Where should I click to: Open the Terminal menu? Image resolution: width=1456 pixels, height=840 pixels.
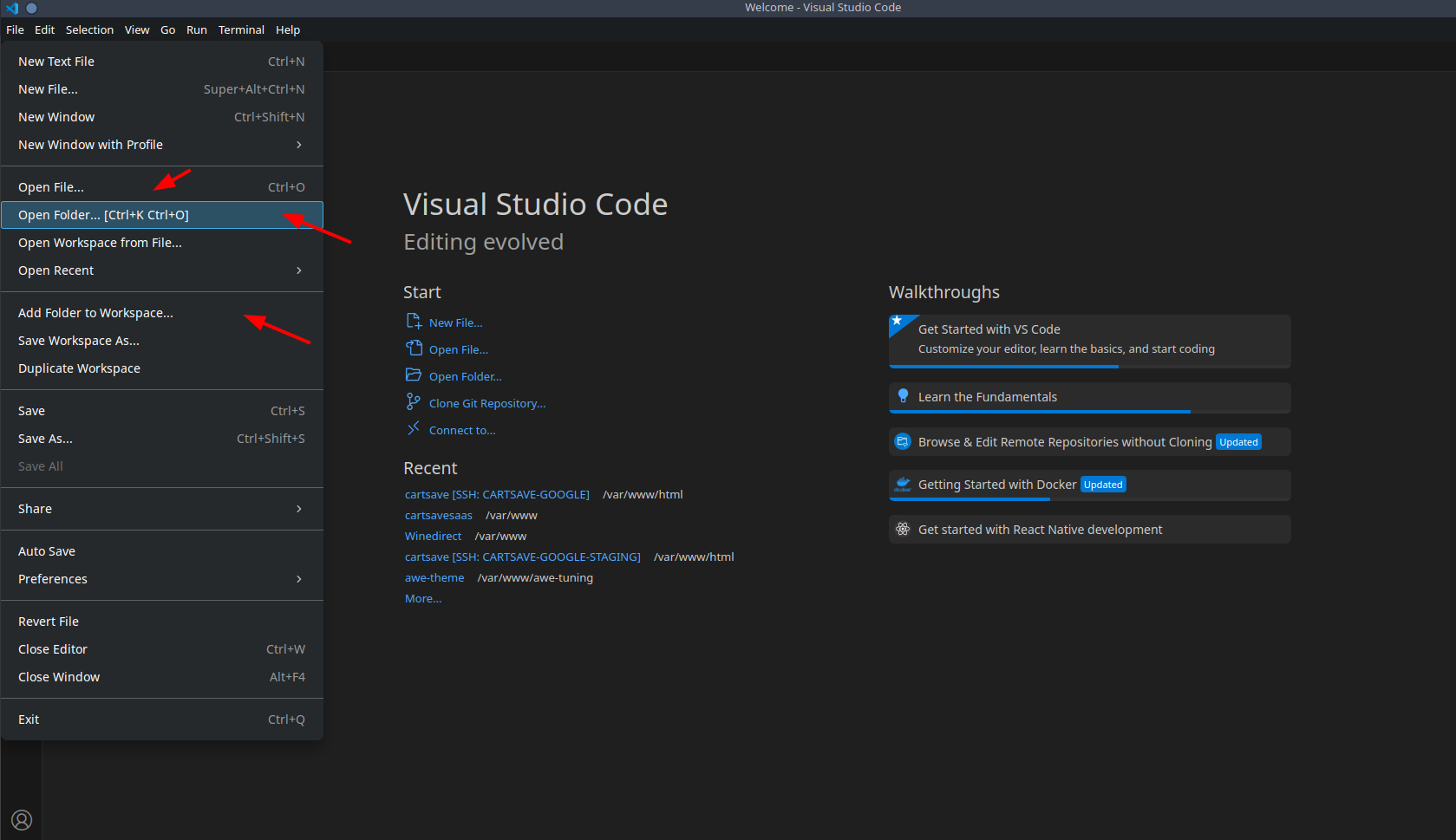click(x=241, y=29)
